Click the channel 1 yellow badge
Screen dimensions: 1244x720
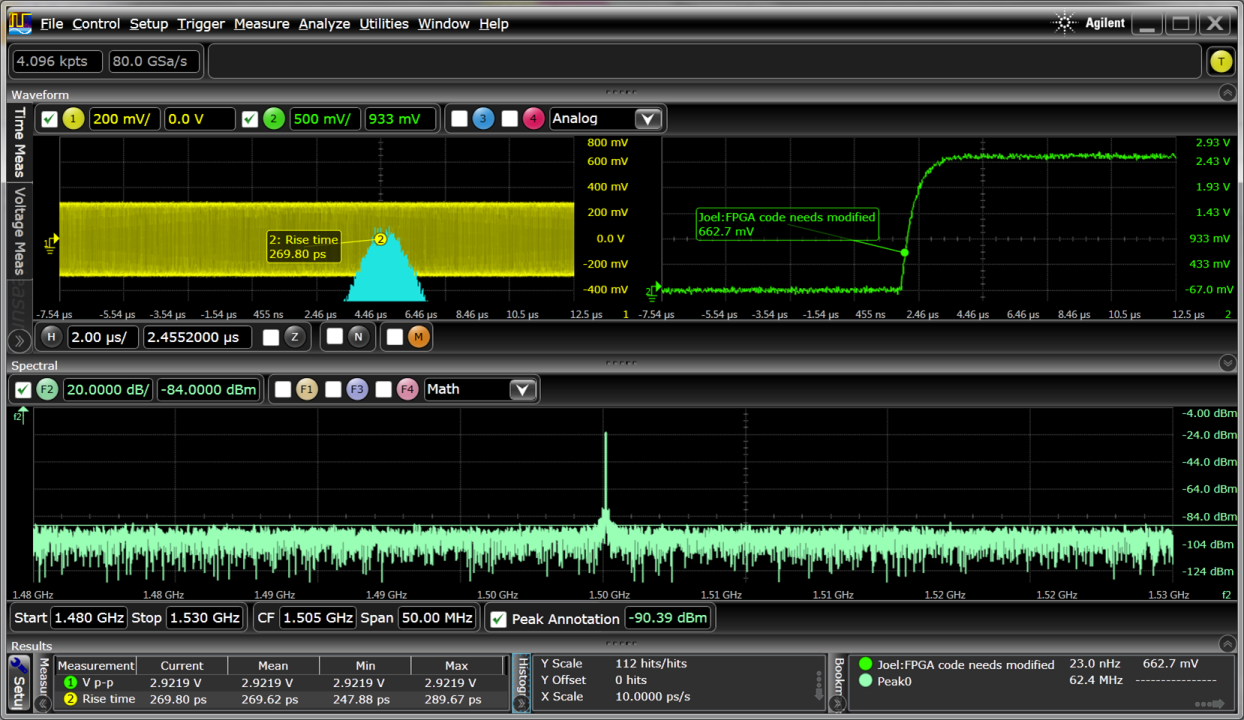pos(73,119)
